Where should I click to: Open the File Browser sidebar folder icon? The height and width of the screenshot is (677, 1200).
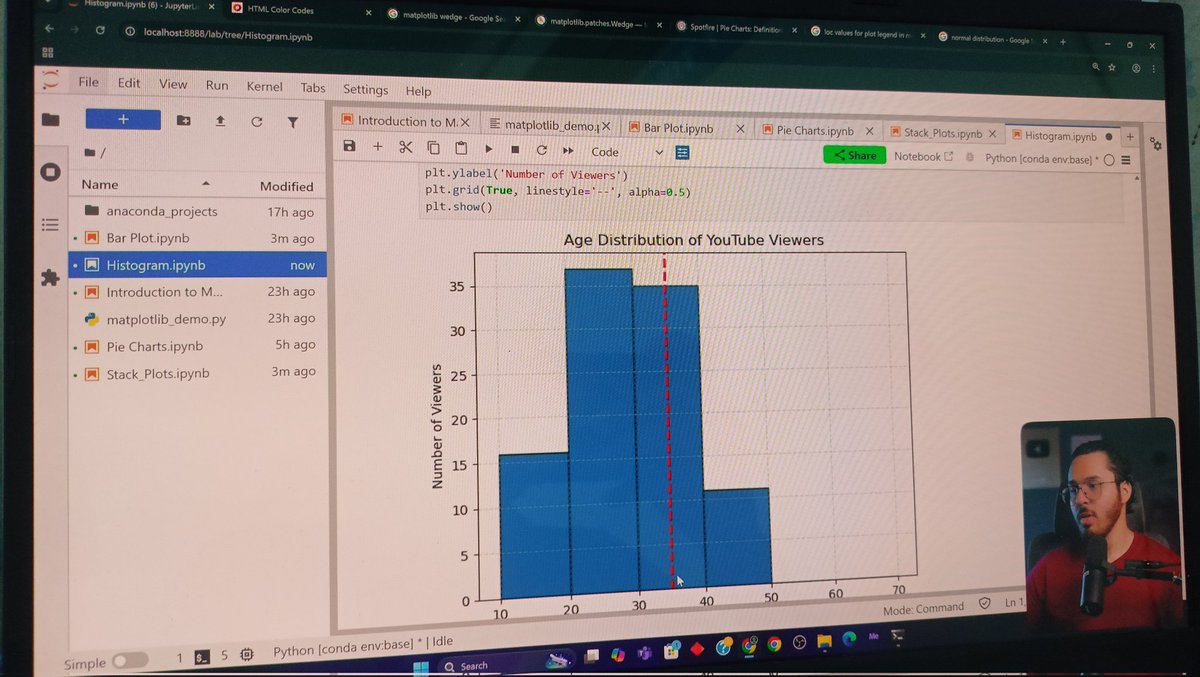(x=50, y=120)
